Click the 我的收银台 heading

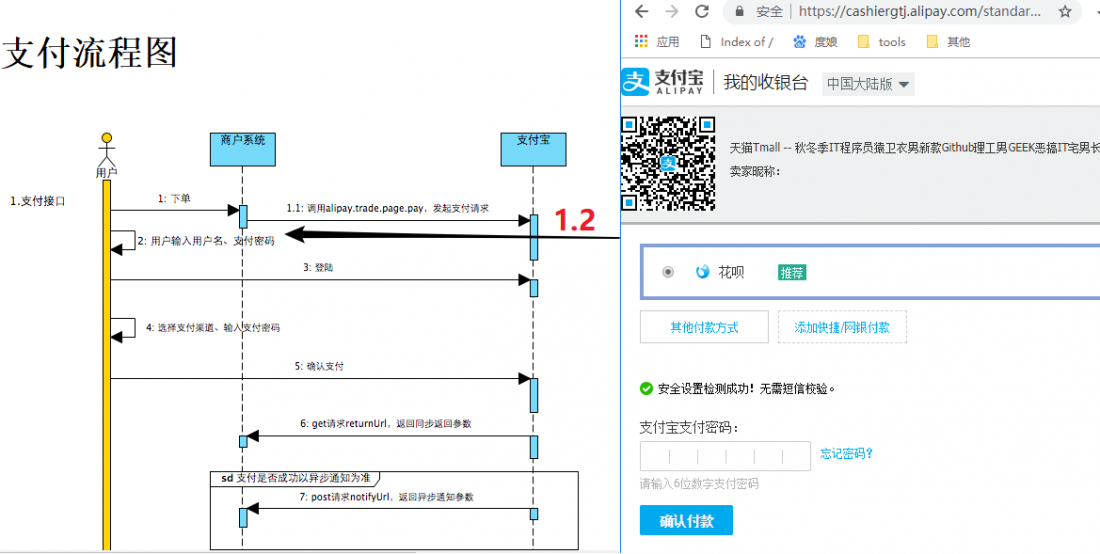point(765,82)
